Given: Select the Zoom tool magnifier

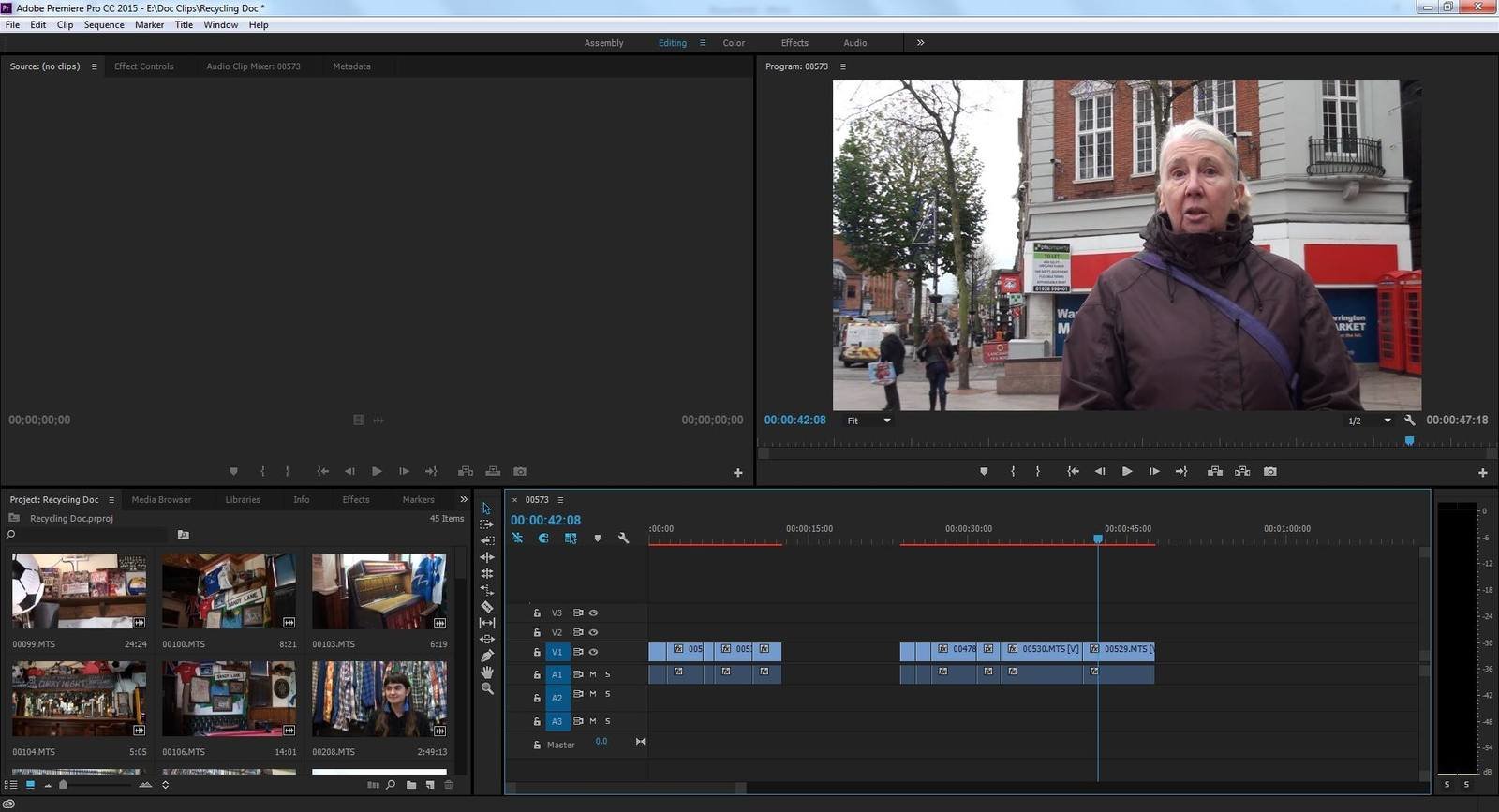Looking at the screenshot, I should (x=487, y=688).
